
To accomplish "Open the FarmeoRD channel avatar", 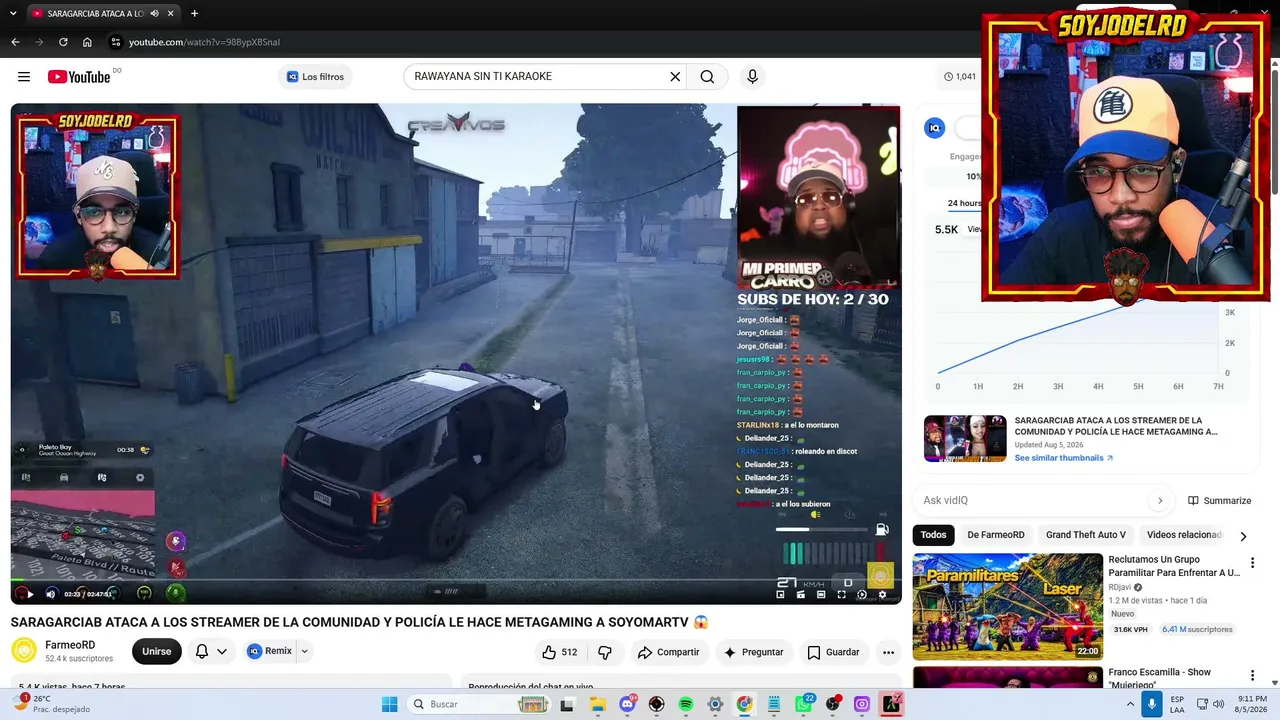I will (x=24, y=651).
